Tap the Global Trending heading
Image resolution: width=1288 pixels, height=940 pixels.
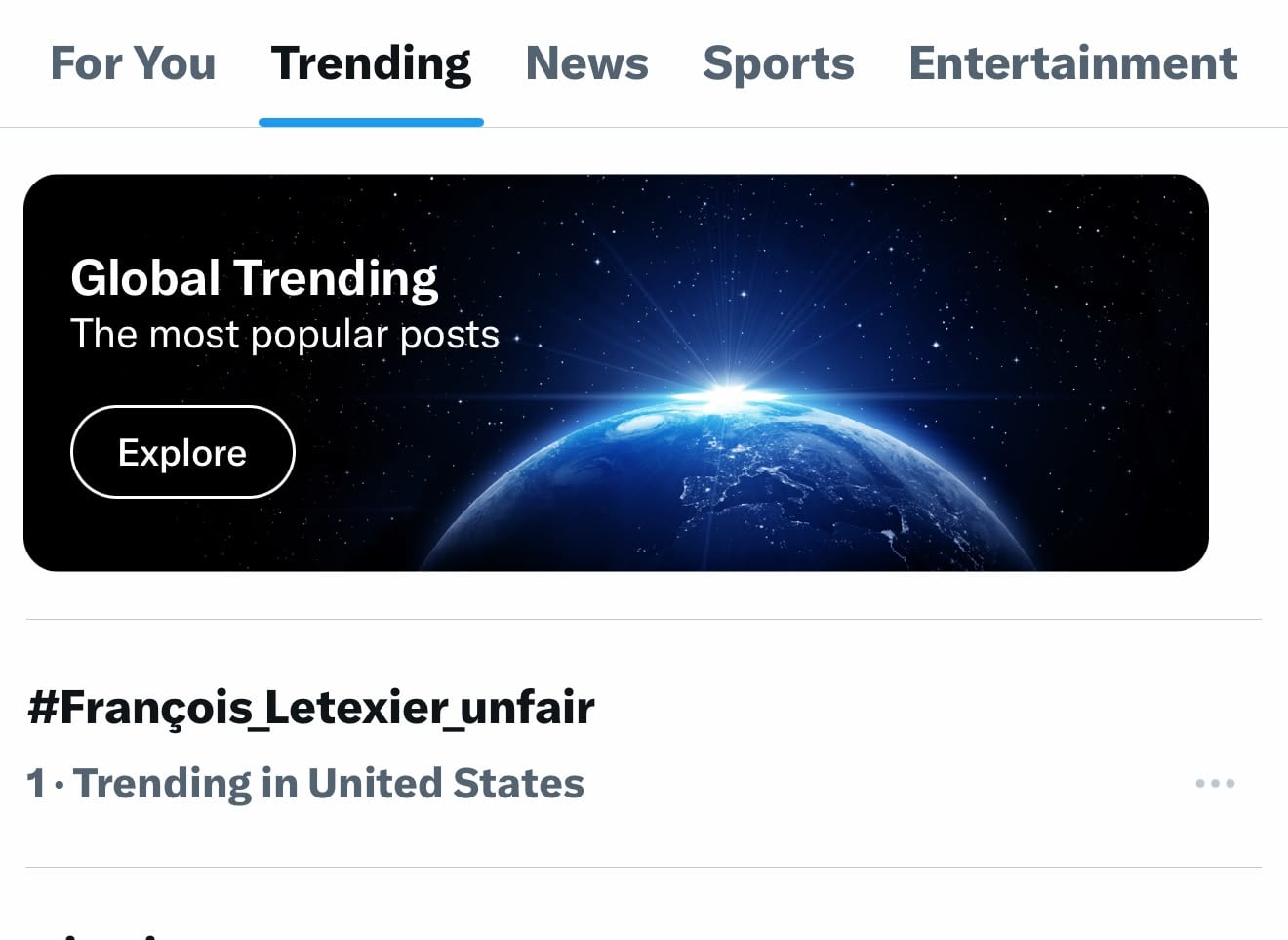255,278
